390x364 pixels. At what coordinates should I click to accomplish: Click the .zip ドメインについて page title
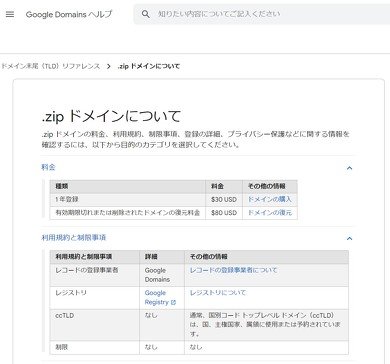111,116
